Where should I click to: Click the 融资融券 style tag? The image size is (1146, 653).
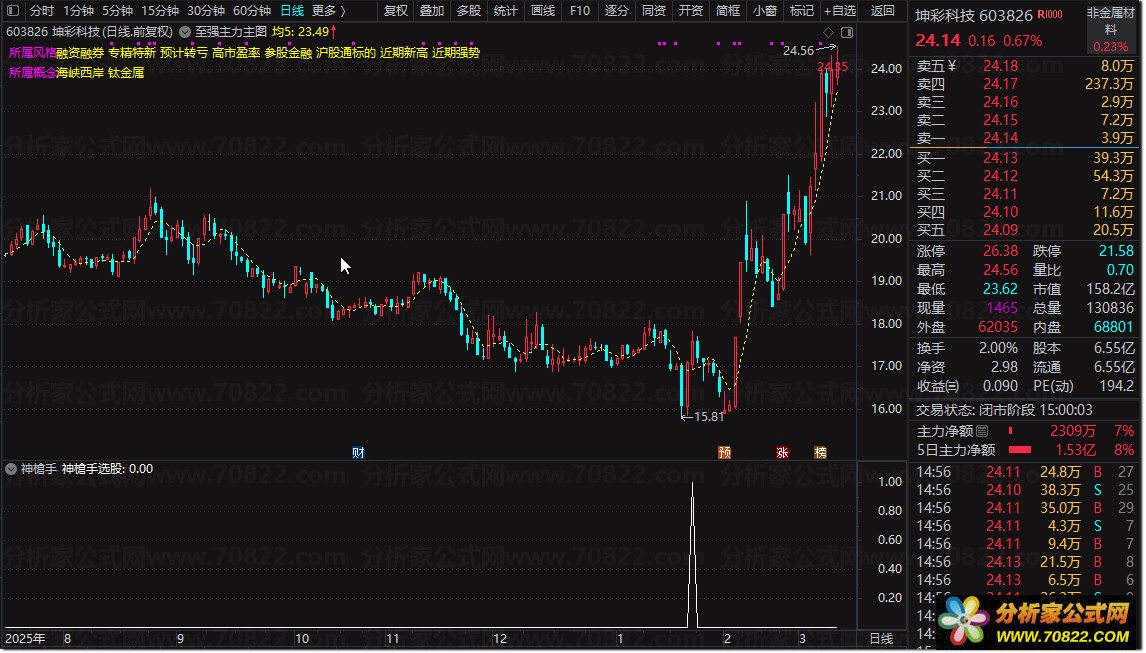pos(80,53)
